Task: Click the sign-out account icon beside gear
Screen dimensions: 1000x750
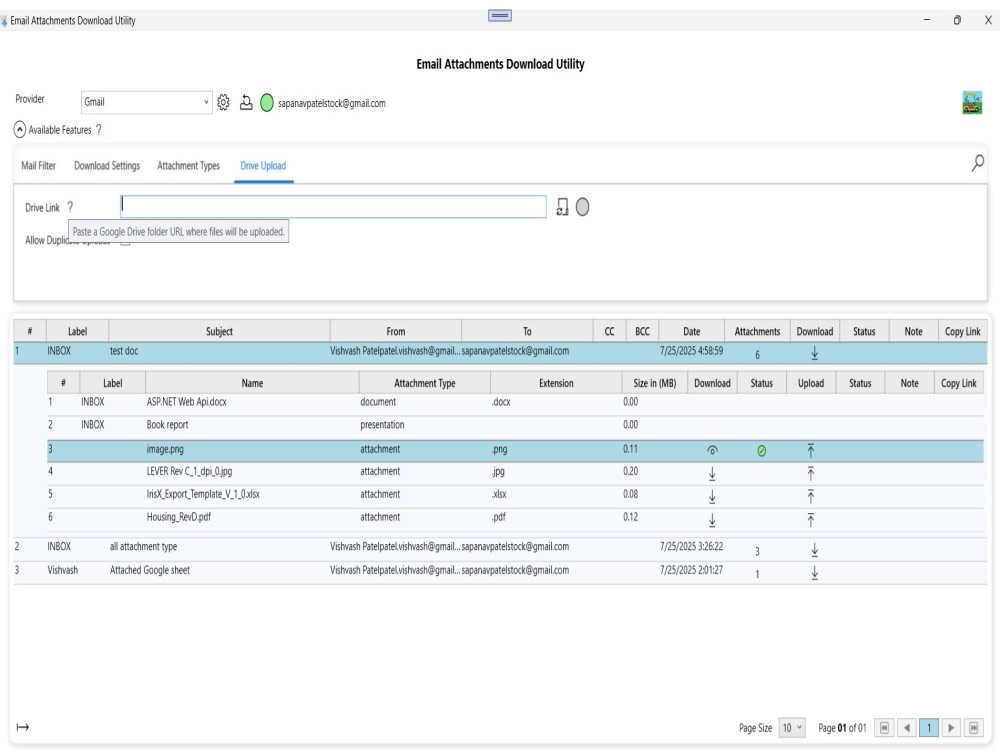Action: coord(246,102)
